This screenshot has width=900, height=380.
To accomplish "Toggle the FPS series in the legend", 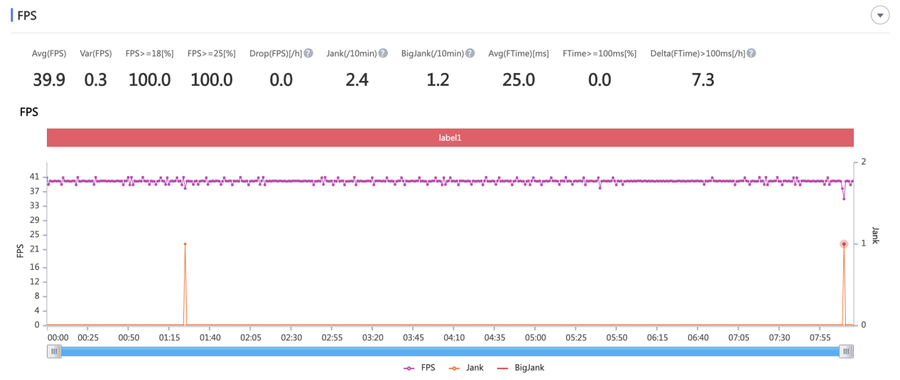I will (x=420, y=368).
